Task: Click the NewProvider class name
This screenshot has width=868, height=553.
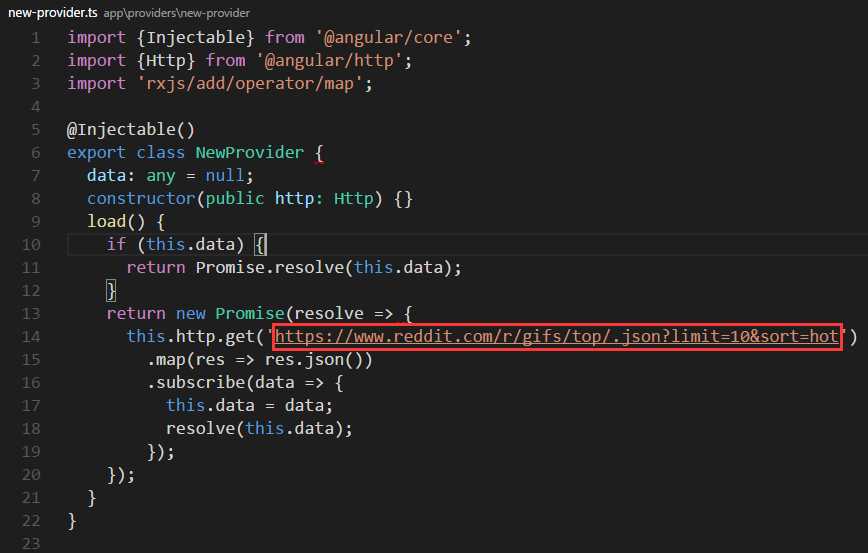Action: coord(250,153)
